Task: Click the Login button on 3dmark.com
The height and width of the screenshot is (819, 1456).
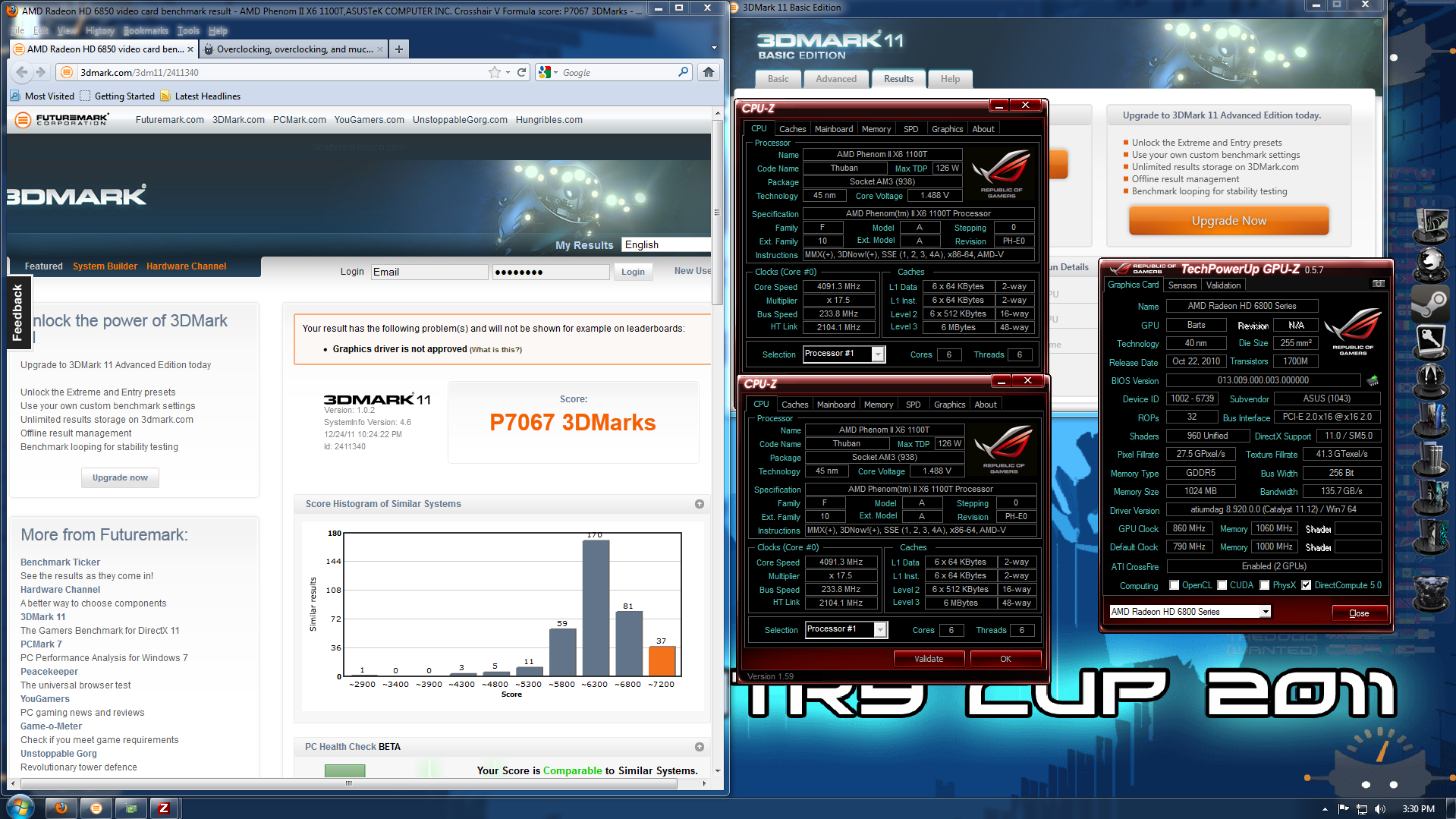Action: tap(633, 272)
